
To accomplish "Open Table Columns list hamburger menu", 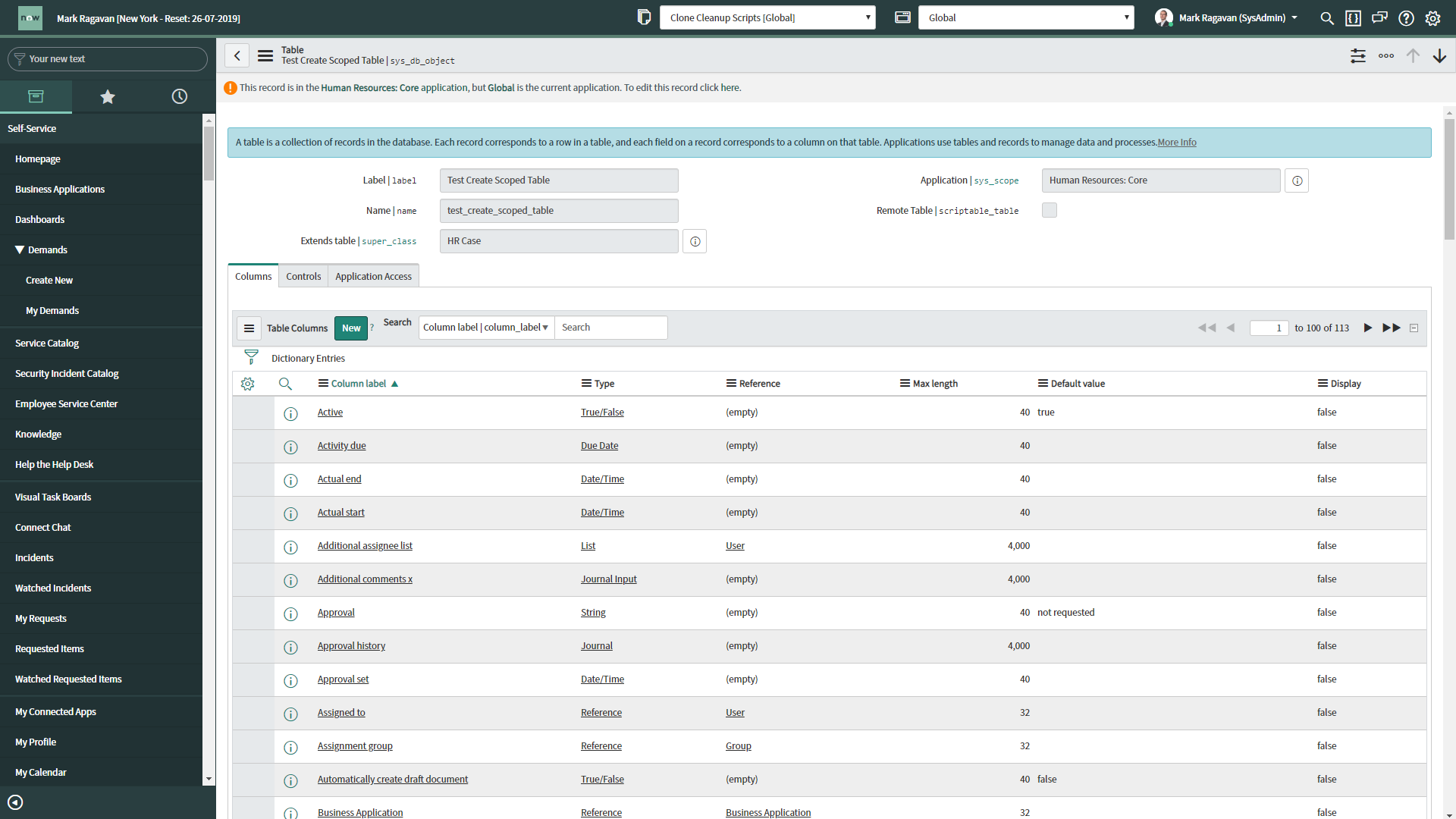I will [249, 328].
